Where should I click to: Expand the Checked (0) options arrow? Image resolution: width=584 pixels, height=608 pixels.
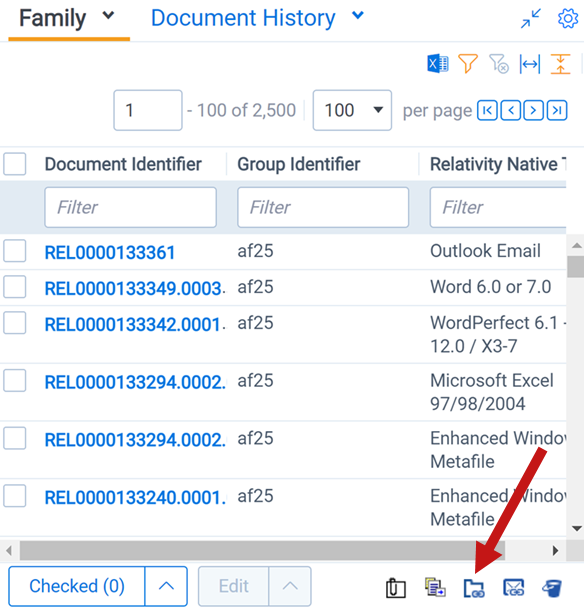click(166, 586)
